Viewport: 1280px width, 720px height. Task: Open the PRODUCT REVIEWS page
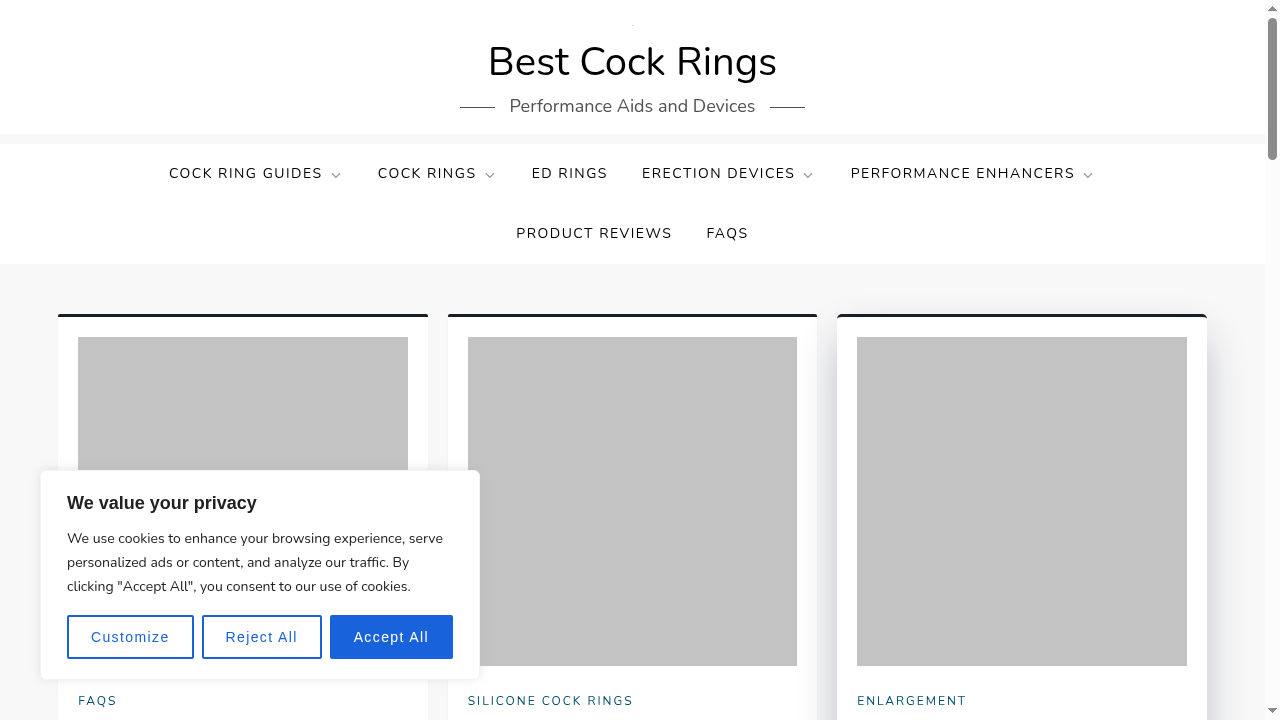pyautogui.click(x=594, y=233)
